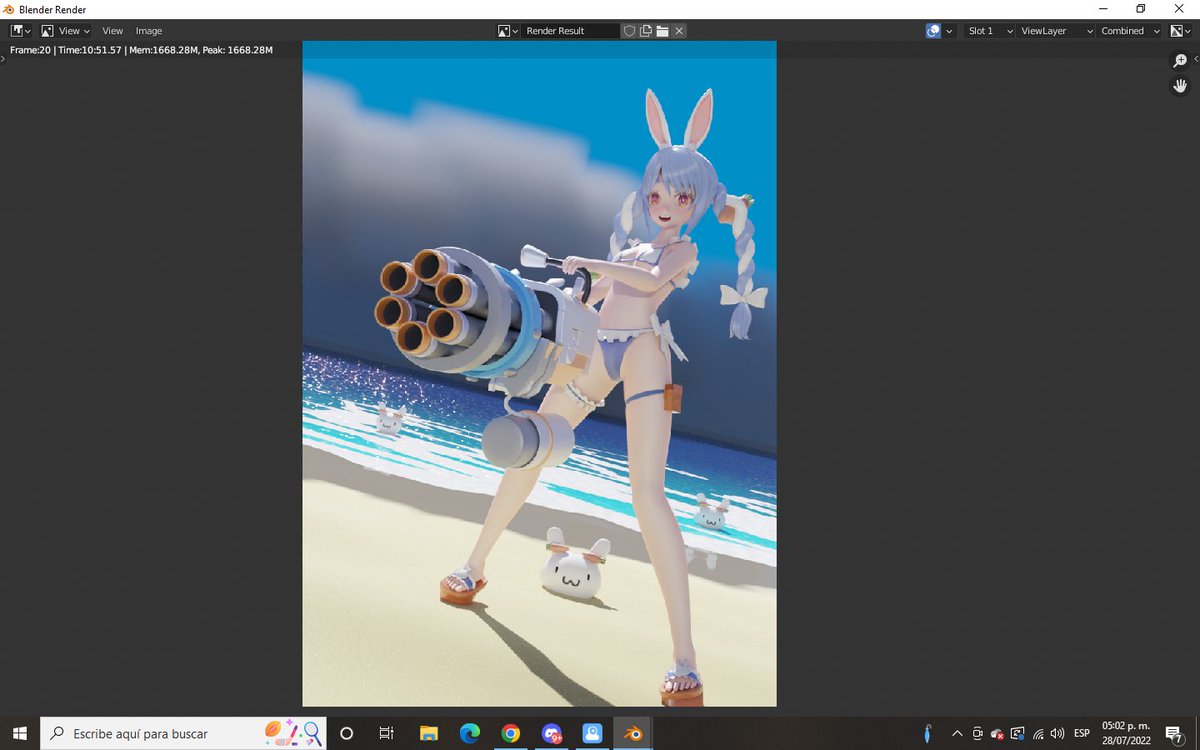Expand the gizmo options arrow

coord(949,31)
